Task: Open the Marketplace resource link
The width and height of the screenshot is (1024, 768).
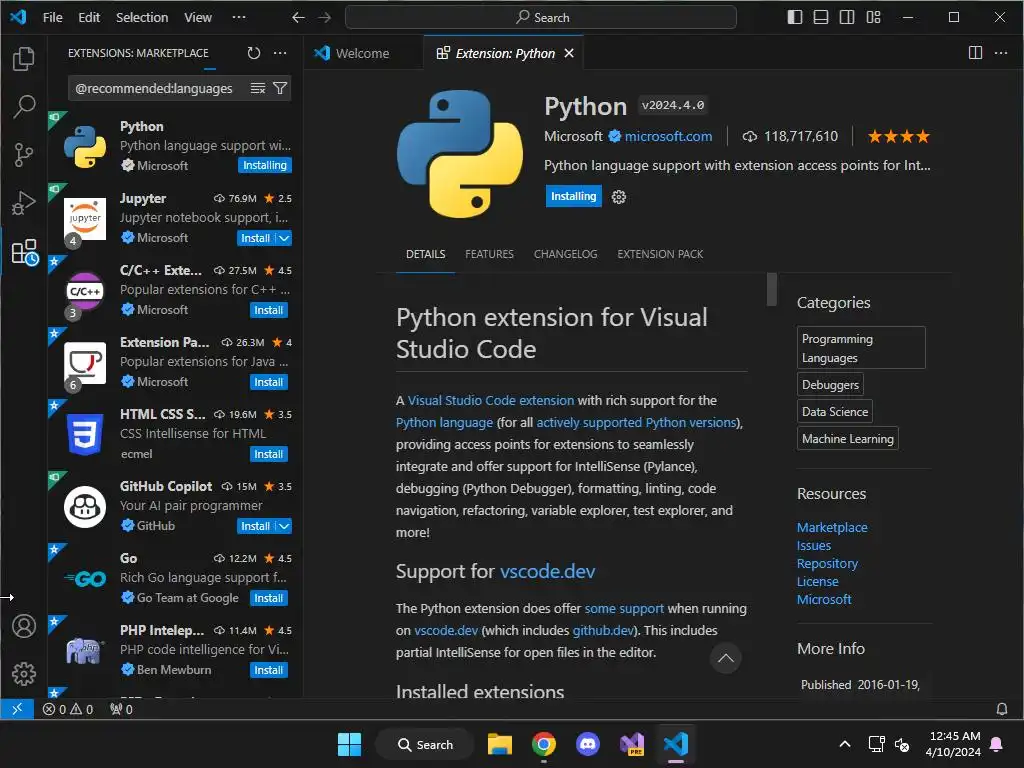Action: (x=832, y=528)
